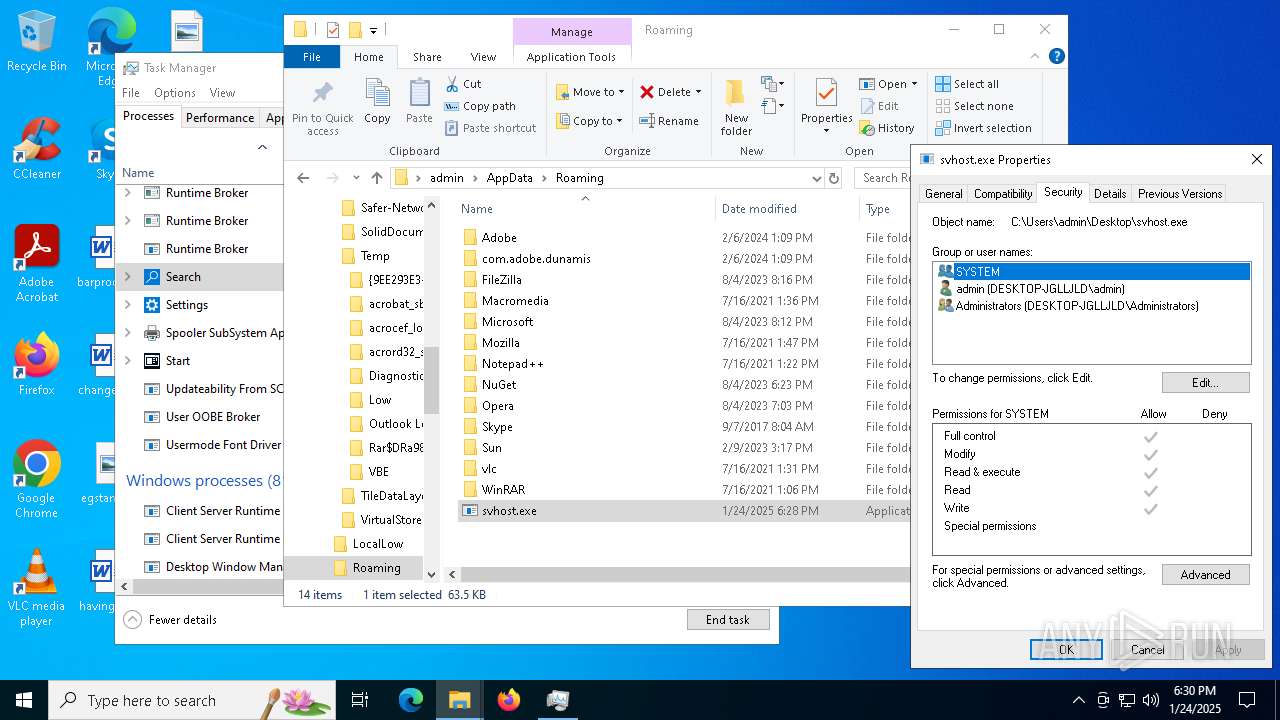
Task: Click Cut in Clipboard group
Action: [x=464, y=84]
